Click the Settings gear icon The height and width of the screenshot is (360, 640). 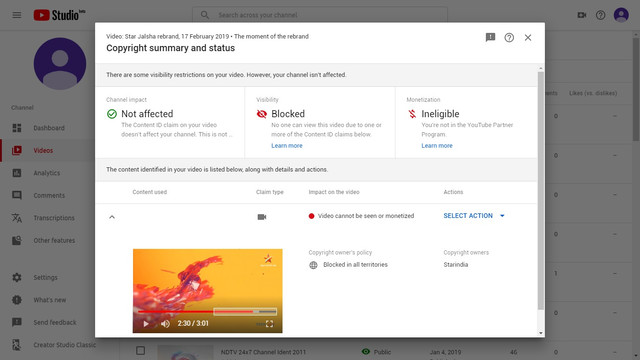(17, 278)
